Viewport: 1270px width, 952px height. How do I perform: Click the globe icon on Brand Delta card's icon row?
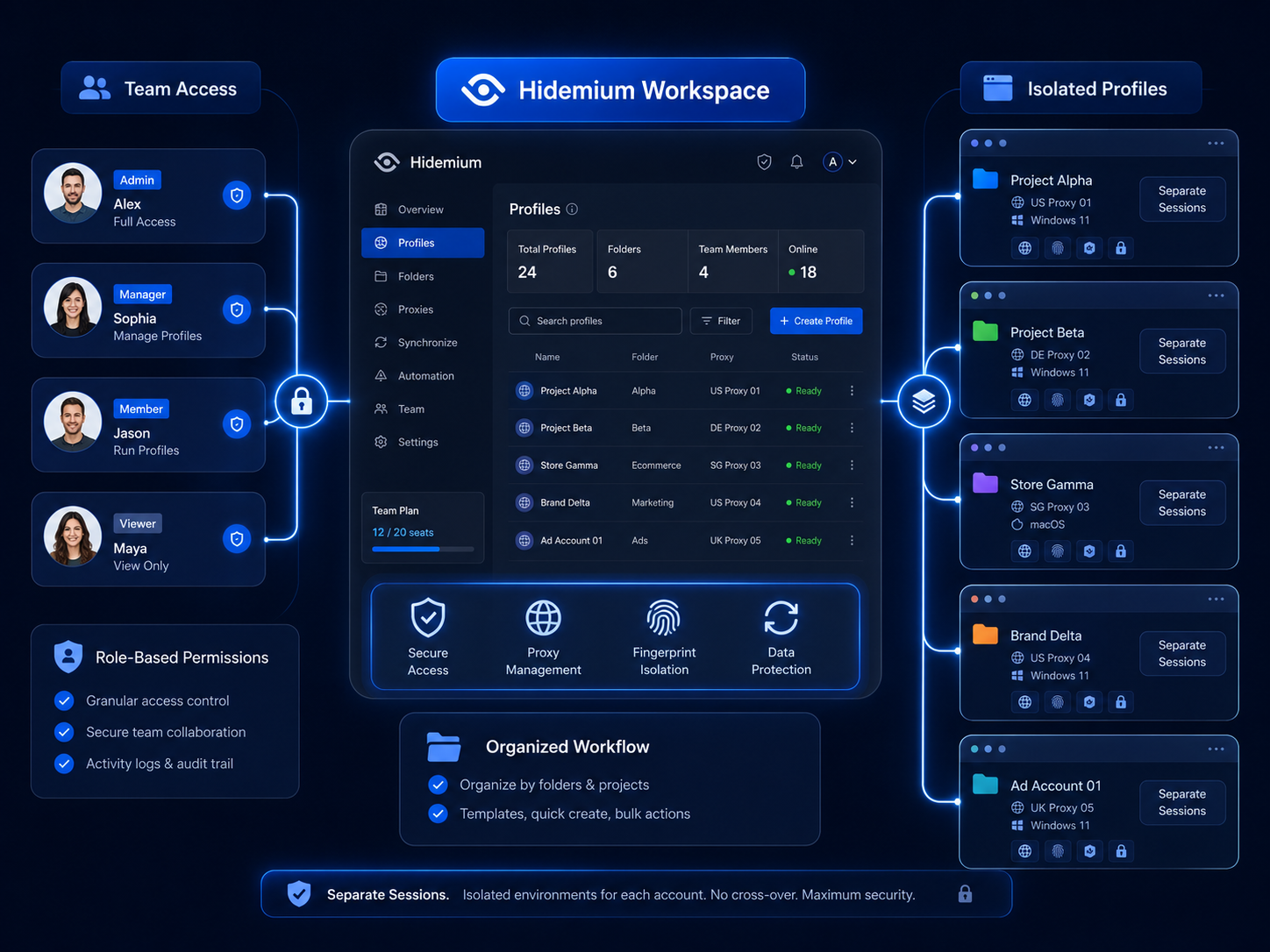pos(1024,702)
